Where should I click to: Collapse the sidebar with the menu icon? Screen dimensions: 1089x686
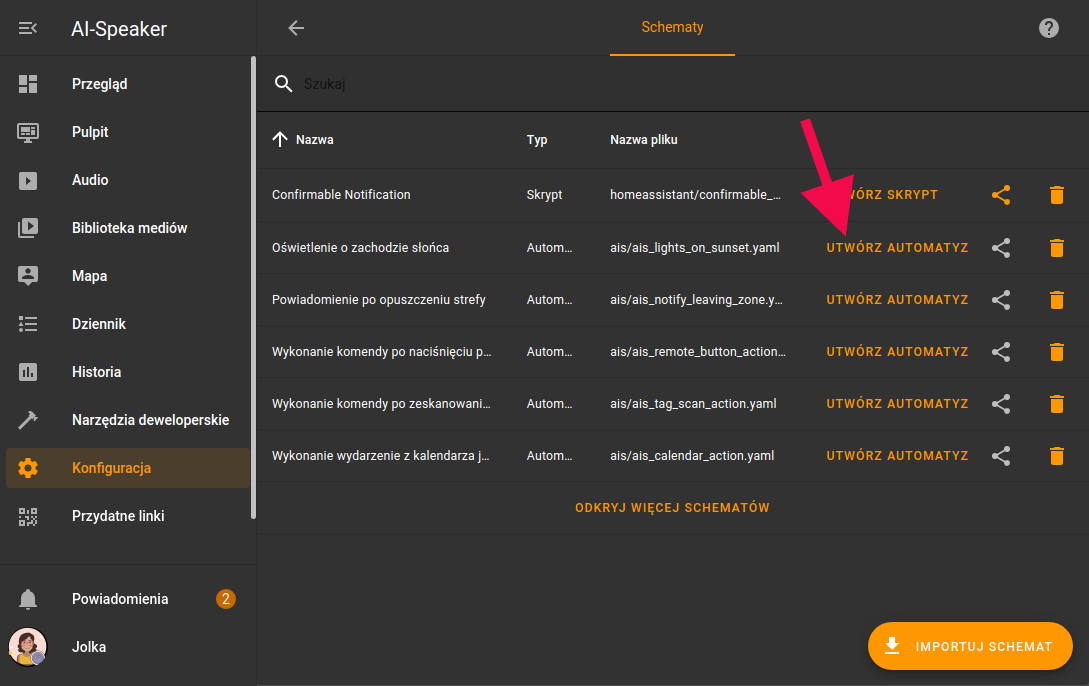click(x=28, y=29)
